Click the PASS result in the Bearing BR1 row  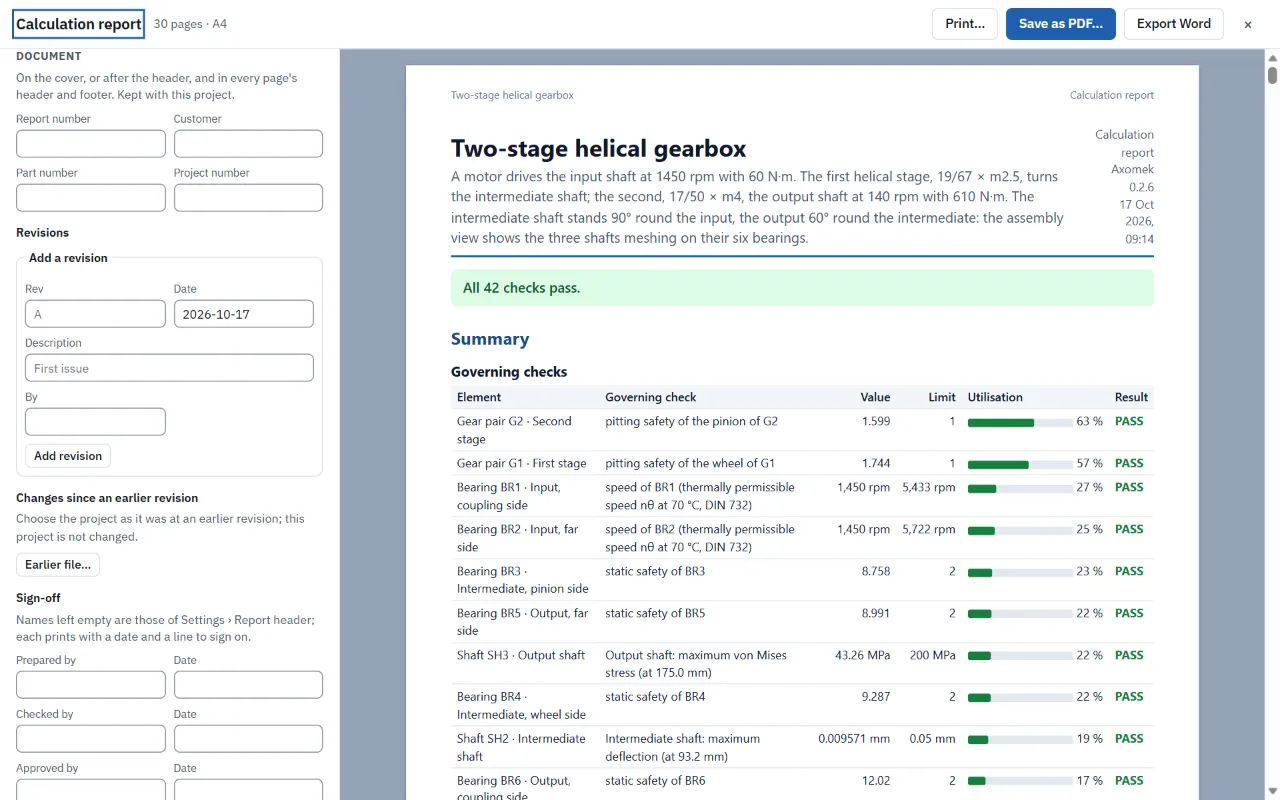(1129, 487)
